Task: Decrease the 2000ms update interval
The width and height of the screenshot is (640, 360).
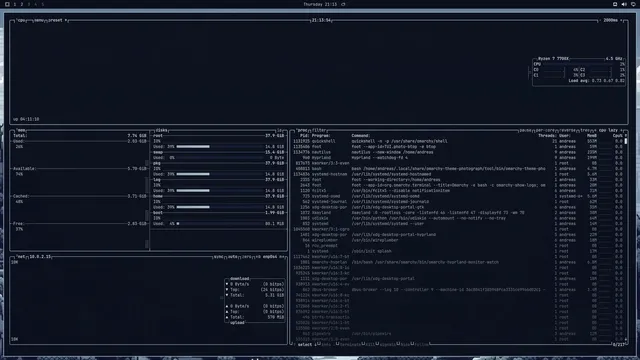Action: point(601,20)
